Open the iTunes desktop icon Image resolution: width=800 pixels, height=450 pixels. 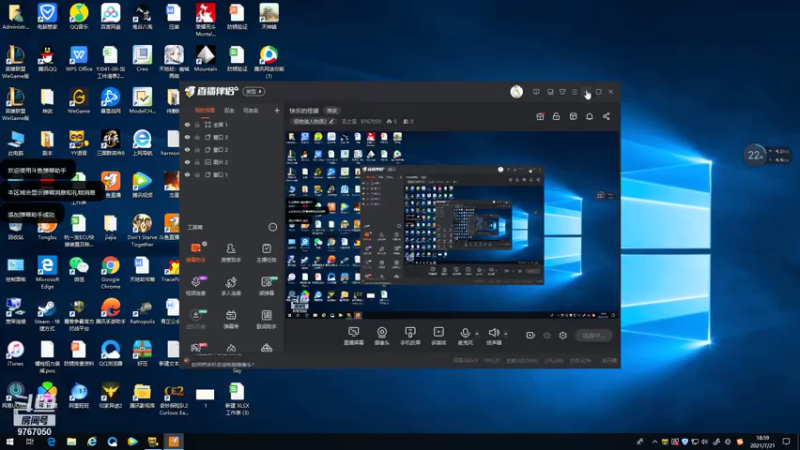coord(15,354)
